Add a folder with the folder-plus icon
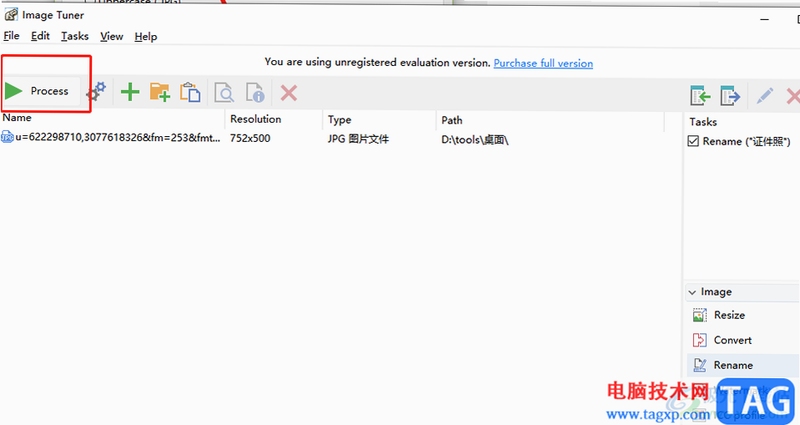 point(160,92)
